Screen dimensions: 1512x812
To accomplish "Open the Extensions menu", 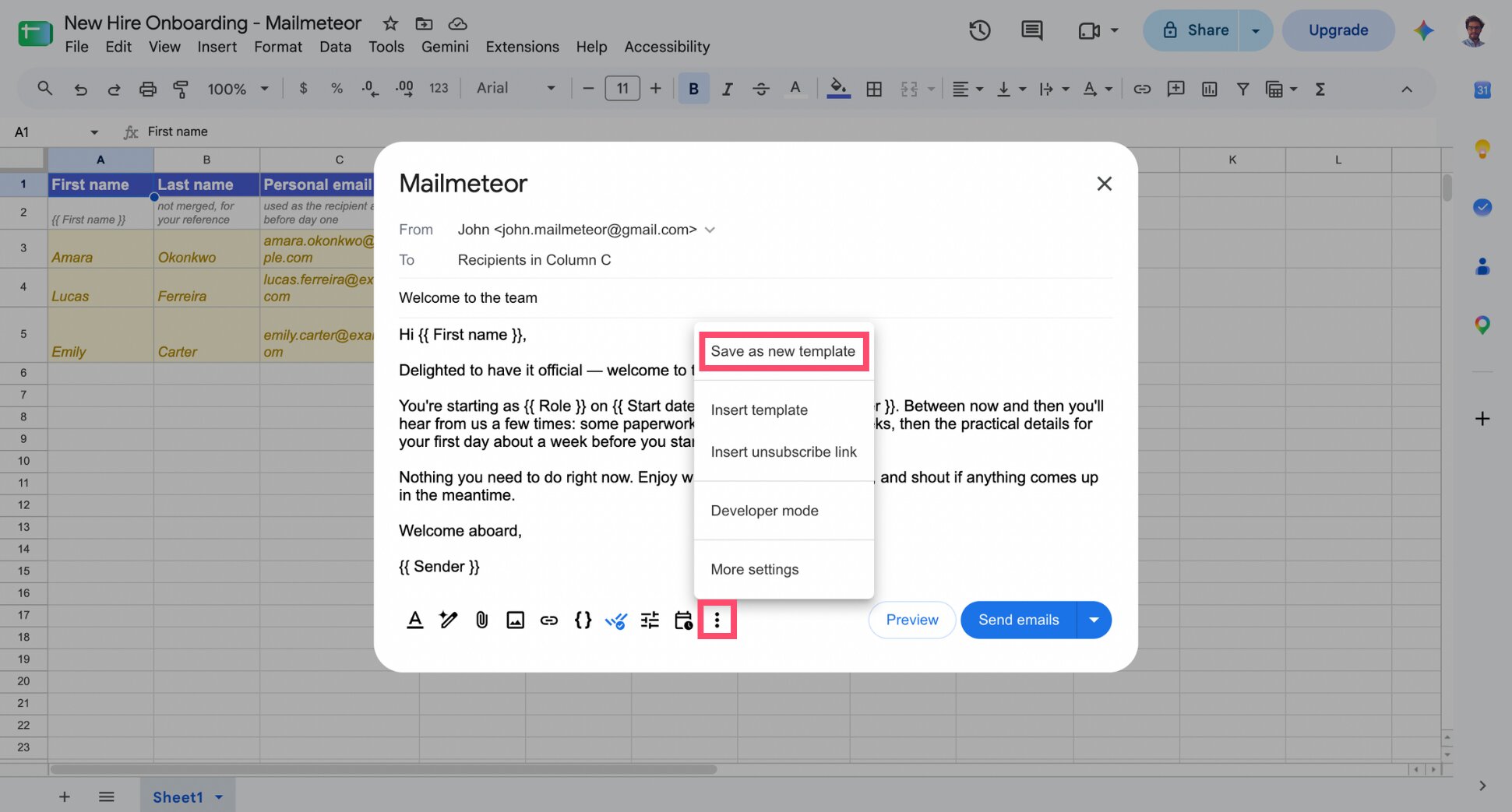I will [522, 47].
